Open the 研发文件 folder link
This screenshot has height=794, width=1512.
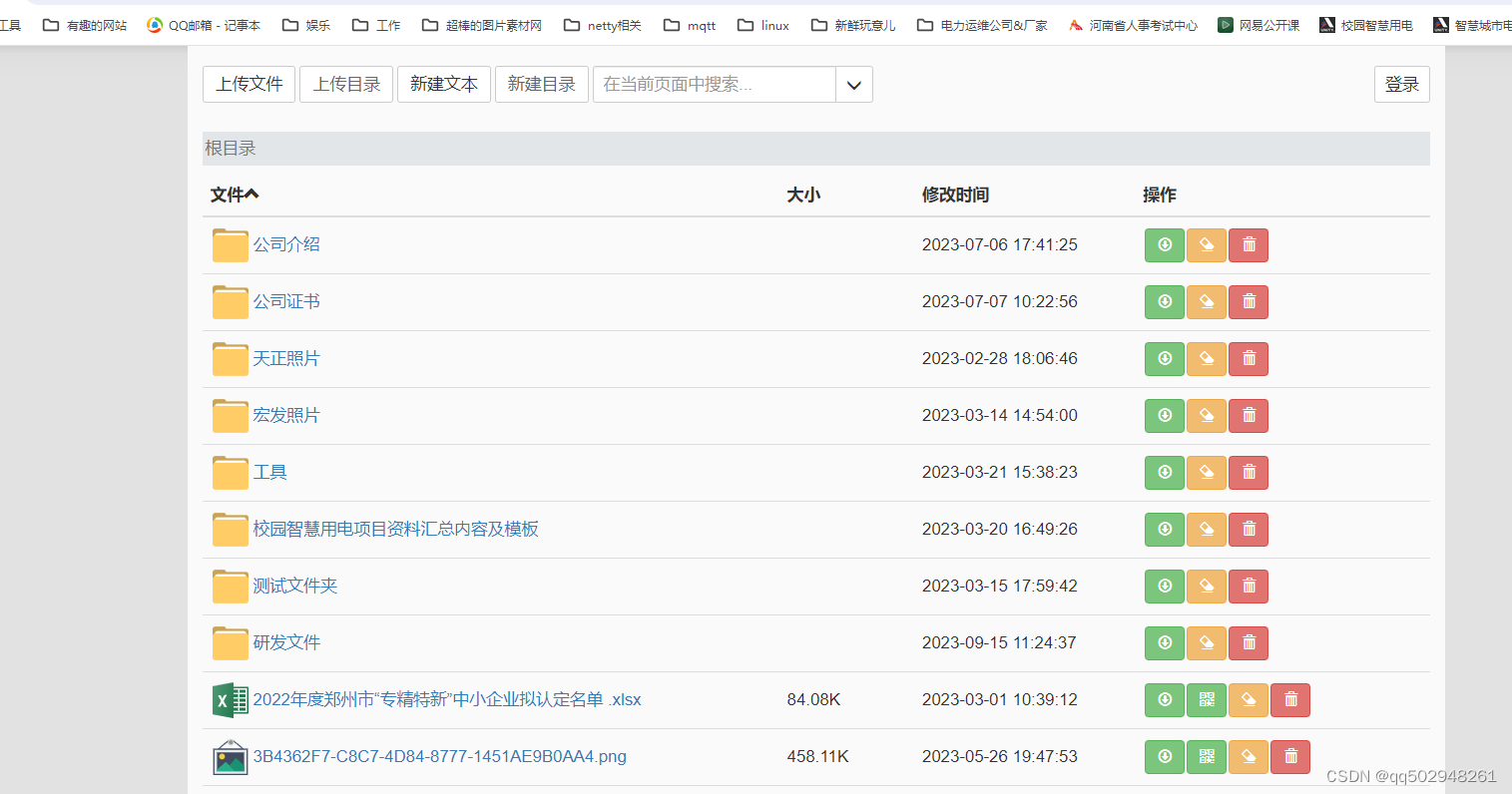[286, 642]
